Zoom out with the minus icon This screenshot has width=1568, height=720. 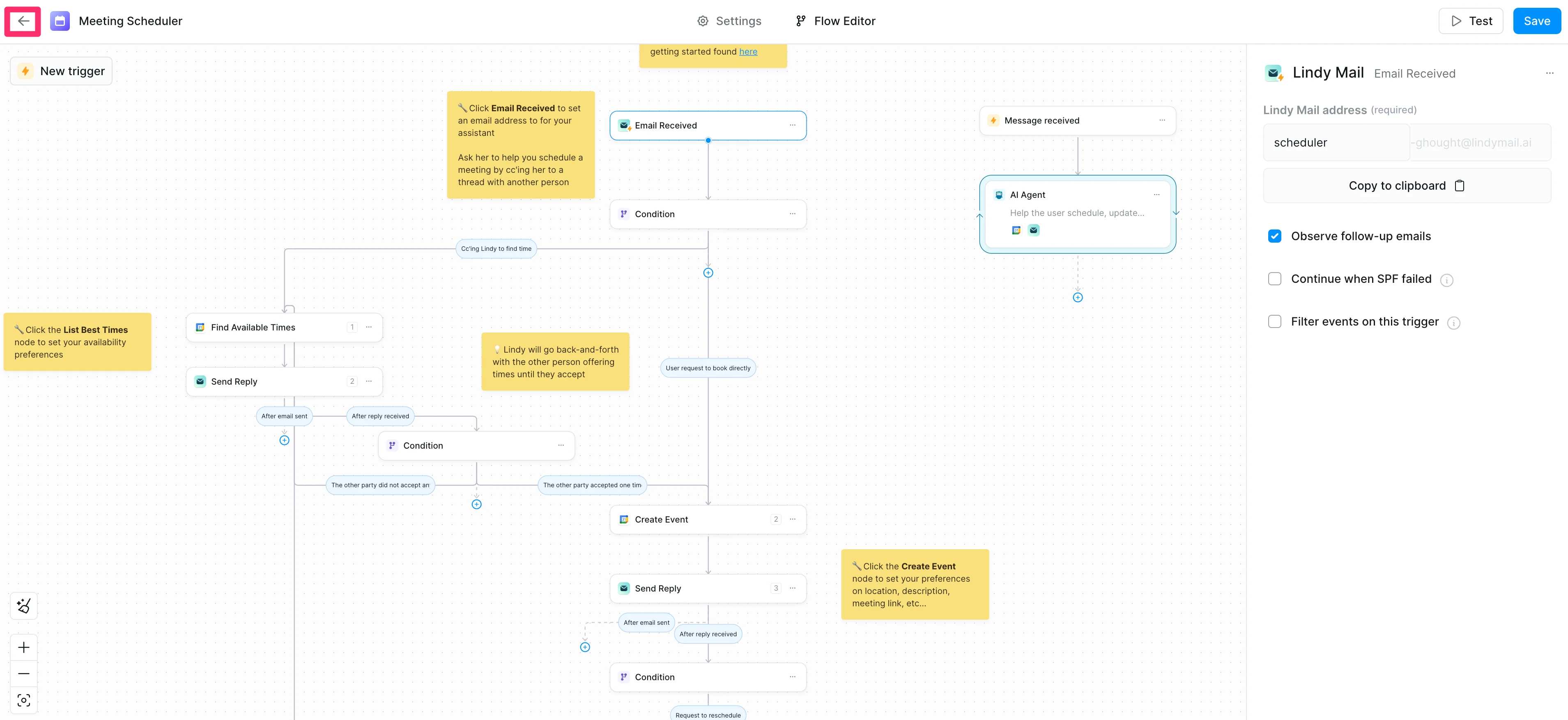pos(24,673)
